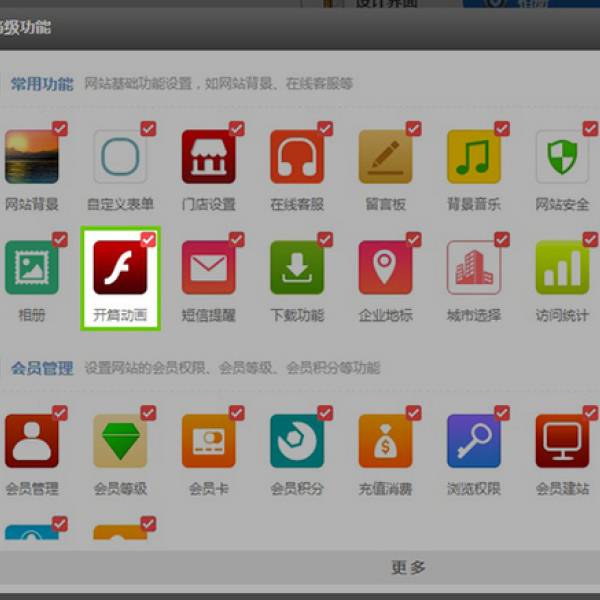Toggle the checkmark on 下载功能
600x600 pixels.
click(x=325, y=240)
